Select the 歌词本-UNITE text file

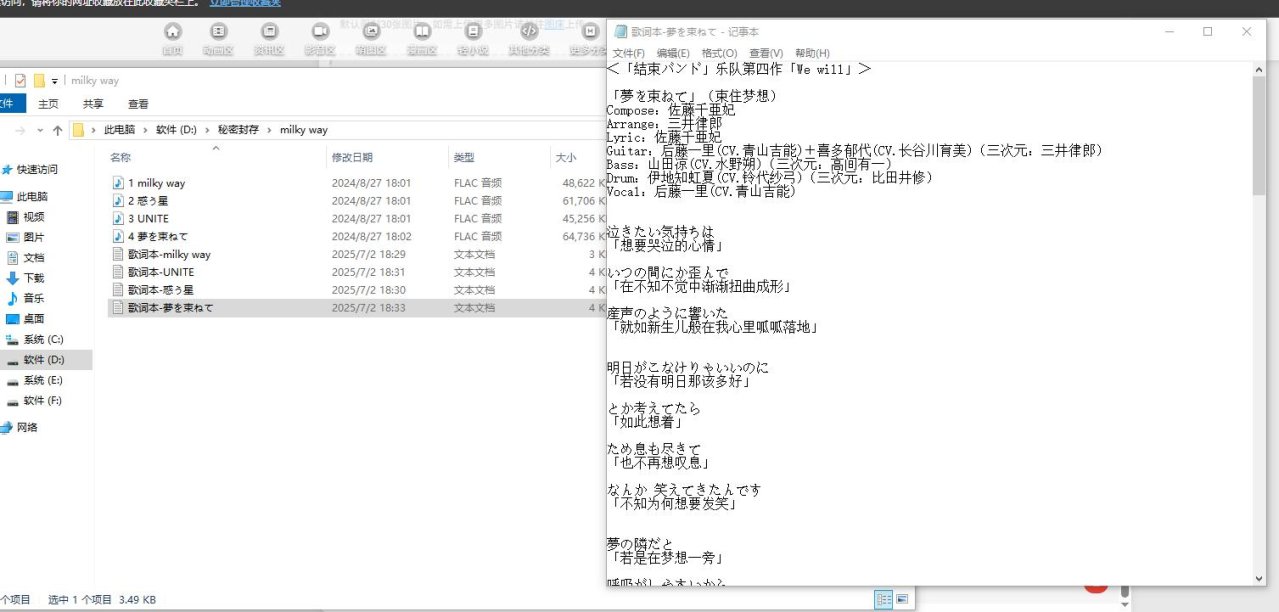pyautogui.click(x=160, y=272)
